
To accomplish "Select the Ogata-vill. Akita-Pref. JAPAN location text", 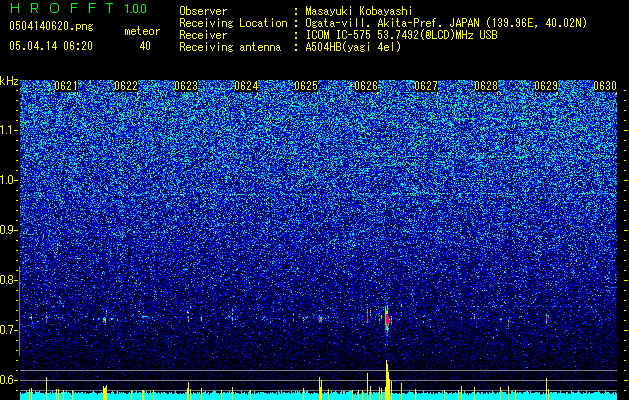I will (447, 23).
